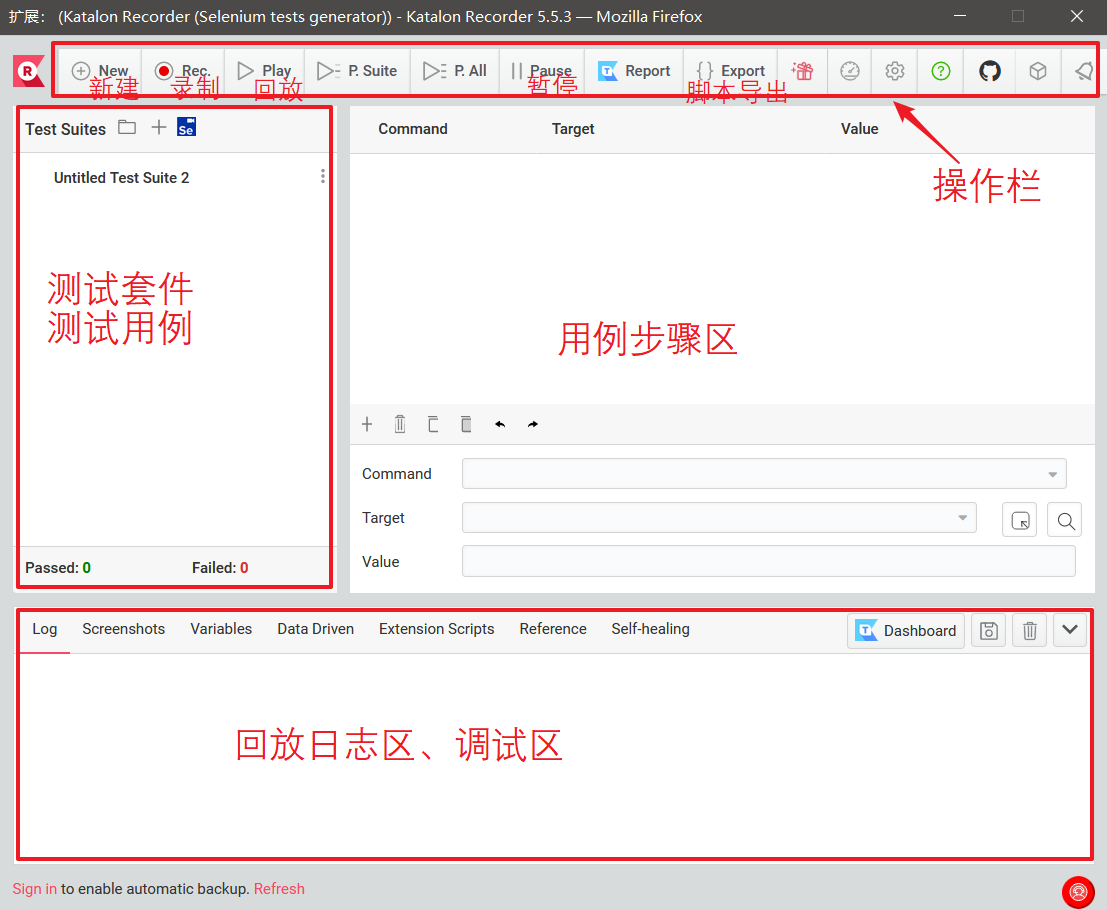Switch to the Self-healing tab

(x=650, y=629)
